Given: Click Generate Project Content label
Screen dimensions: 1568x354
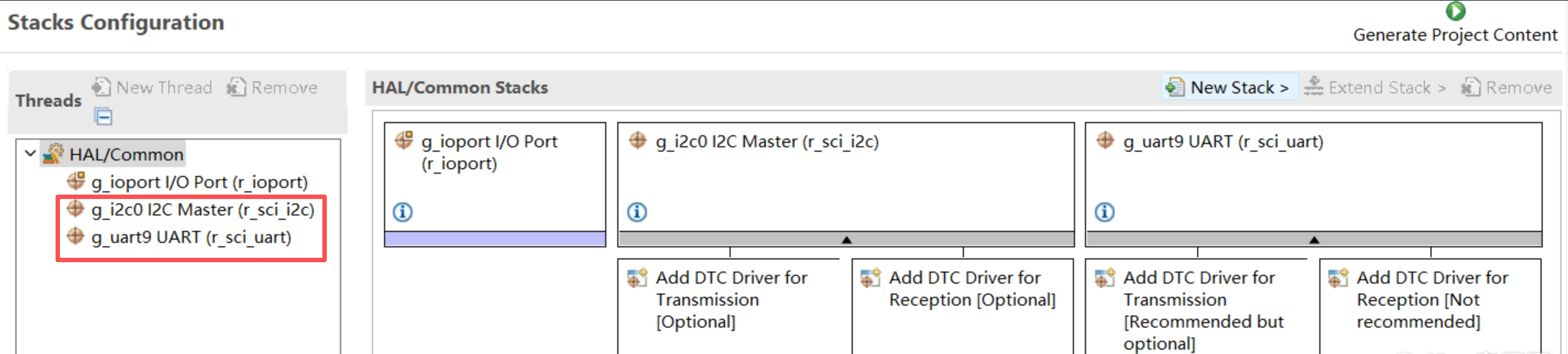Looking at the screenshot, I should click(x=1455, y=35).
